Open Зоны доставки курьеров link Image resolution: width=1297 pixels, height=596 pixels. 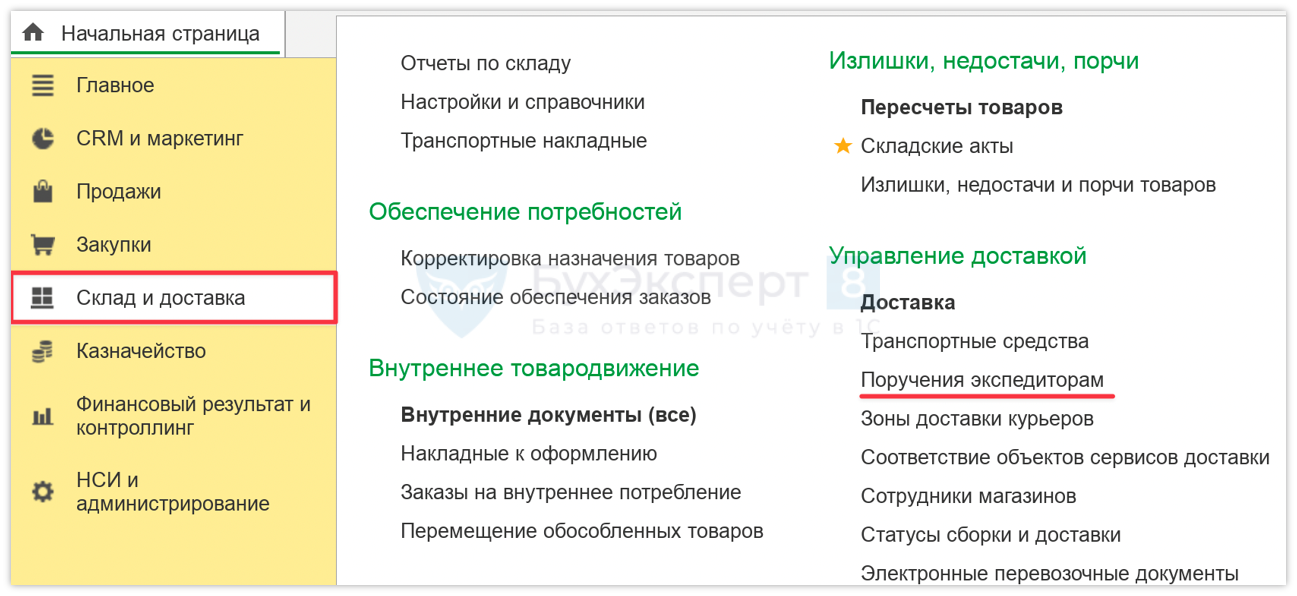click(x=977, y=419)
